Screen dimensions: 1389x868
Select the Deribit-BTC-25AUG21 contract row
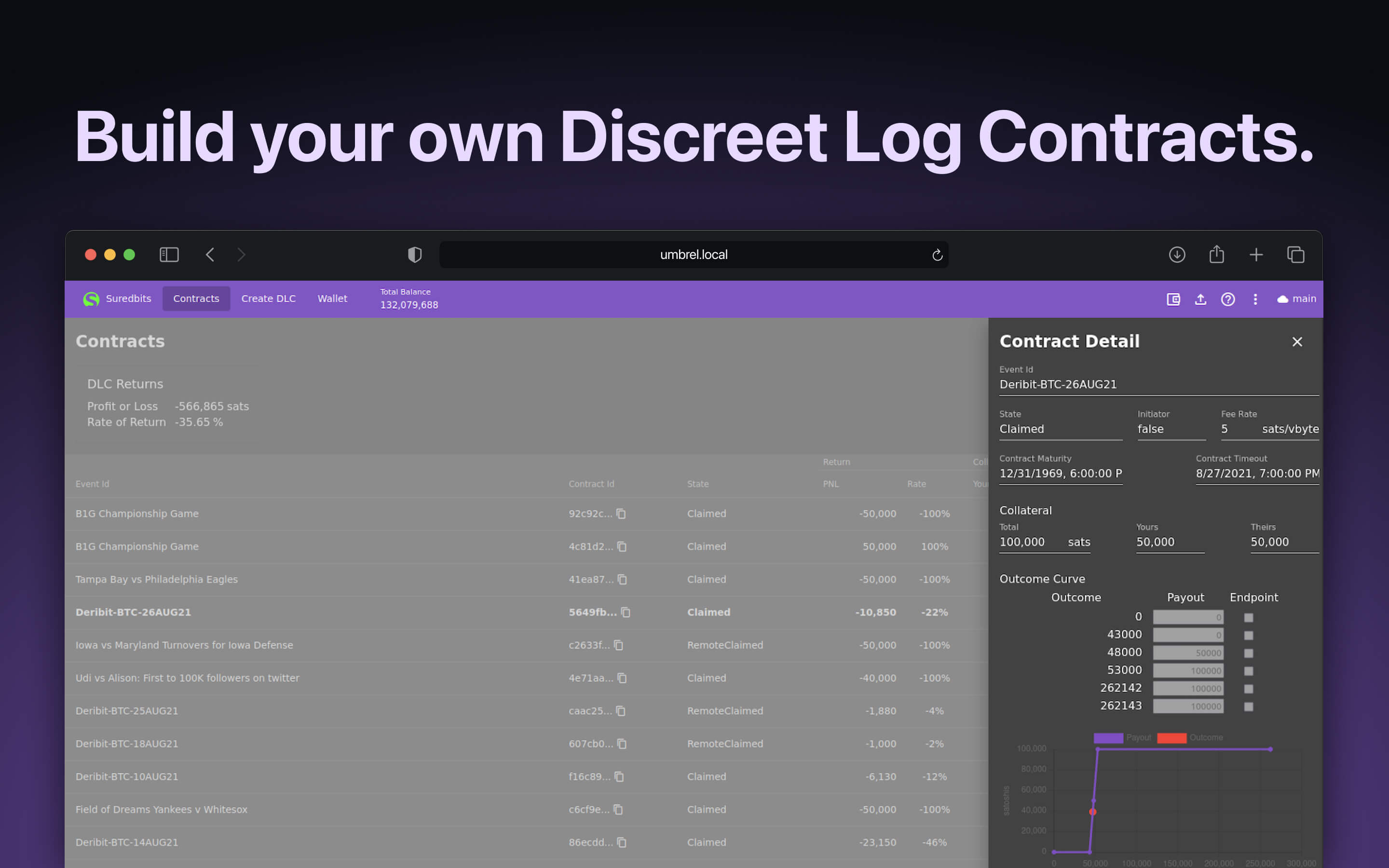coord(127,711)
